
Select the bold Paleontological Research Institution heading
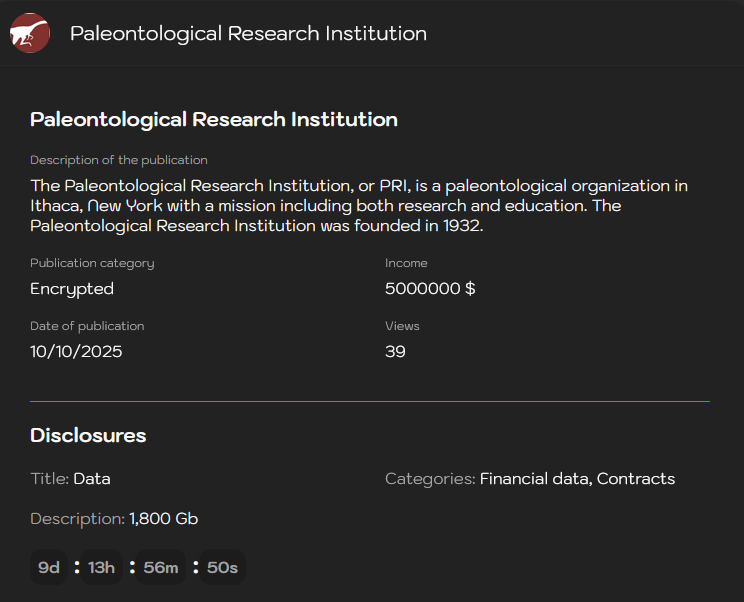pos(214,120)
